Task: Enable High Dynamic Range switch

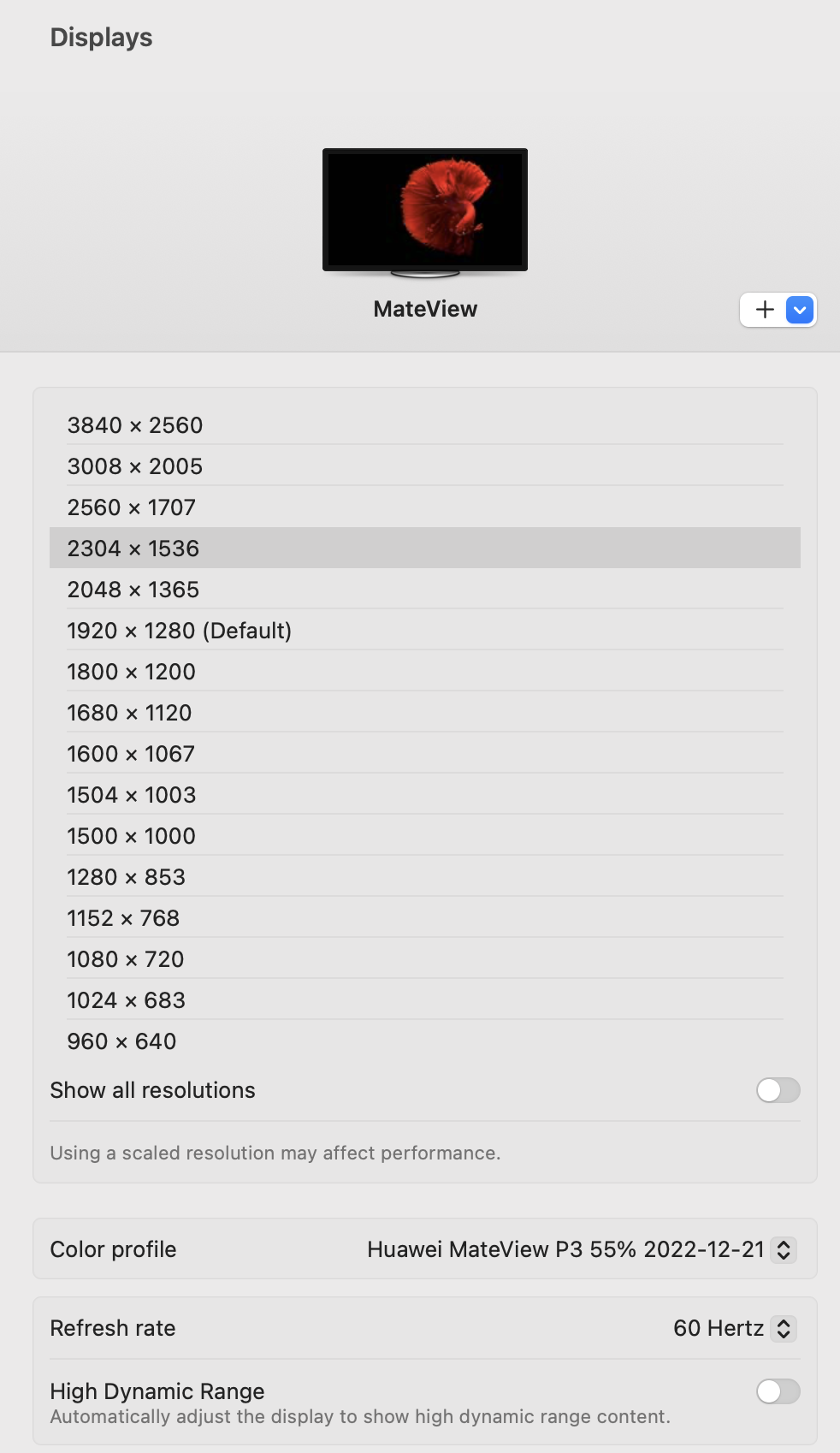Action: 778,1391
